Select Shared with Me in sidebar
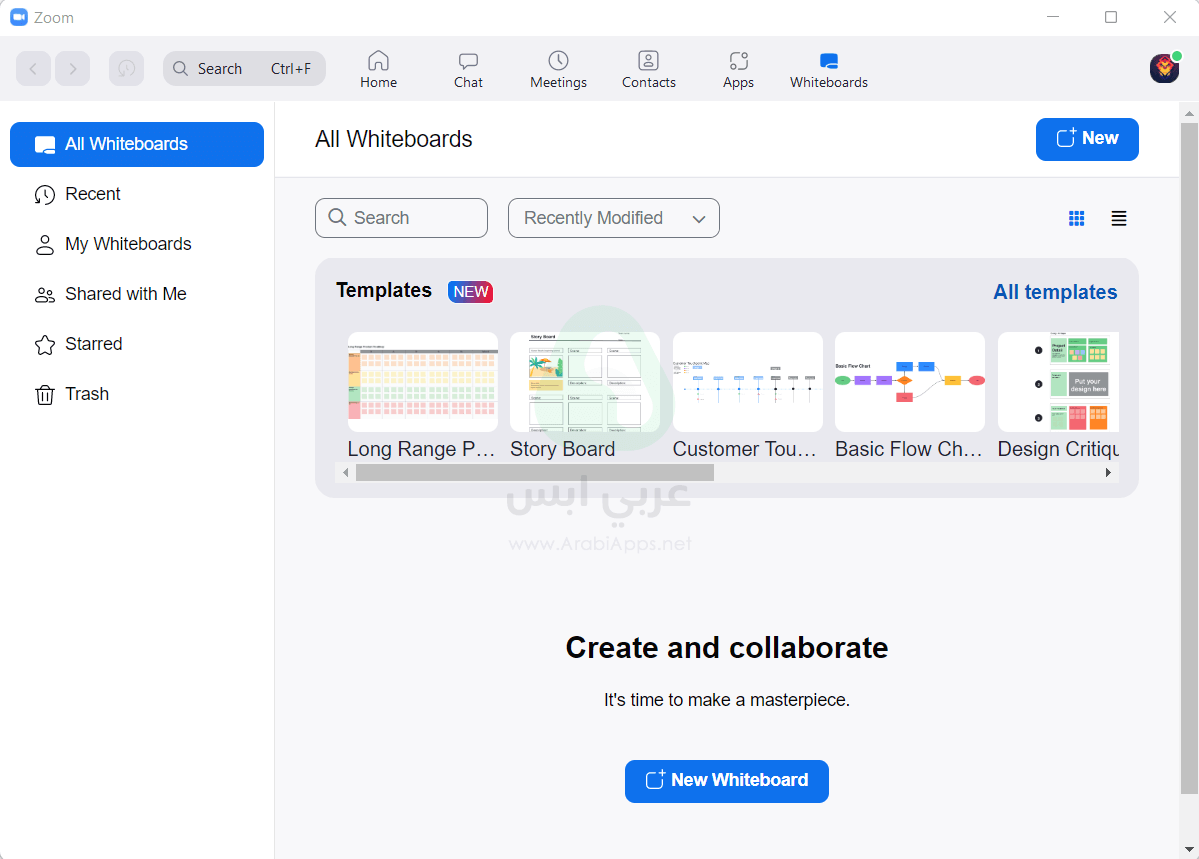This screenshot has width=1199, height=859. coord(125,294)
